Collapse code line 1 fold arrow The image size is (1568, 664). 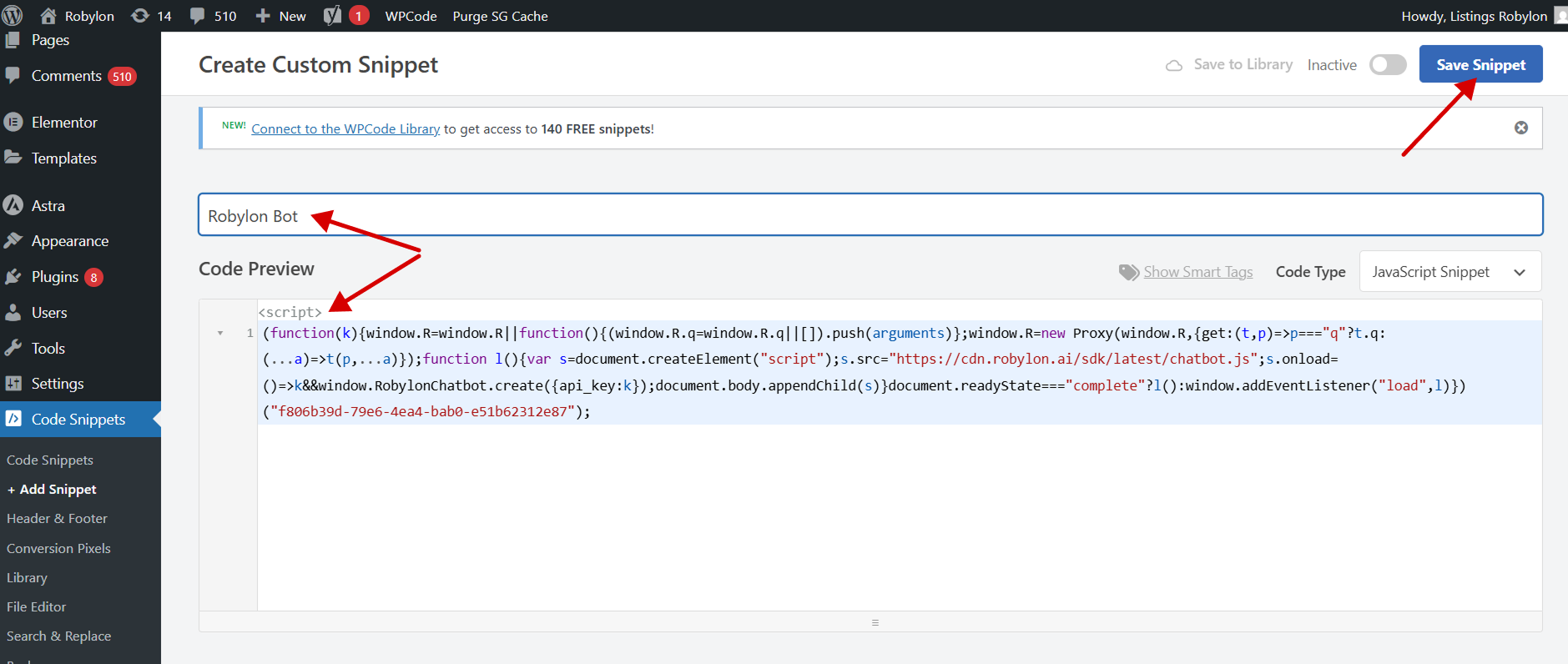(x=220, y=333)
